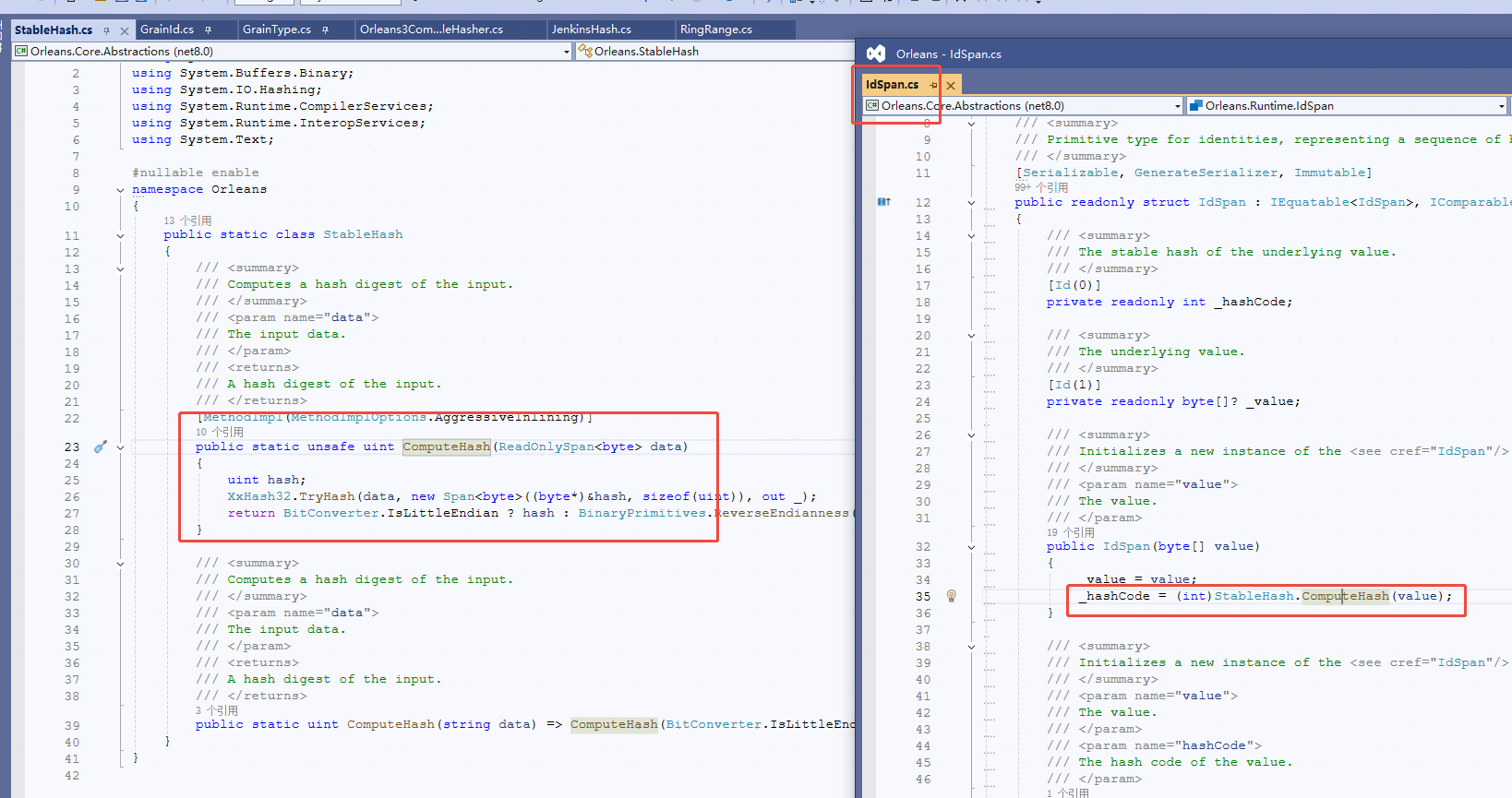Screen dimensions: 1512x798
Task: Switch to the GrainId.cs tab
Action: 167,30
